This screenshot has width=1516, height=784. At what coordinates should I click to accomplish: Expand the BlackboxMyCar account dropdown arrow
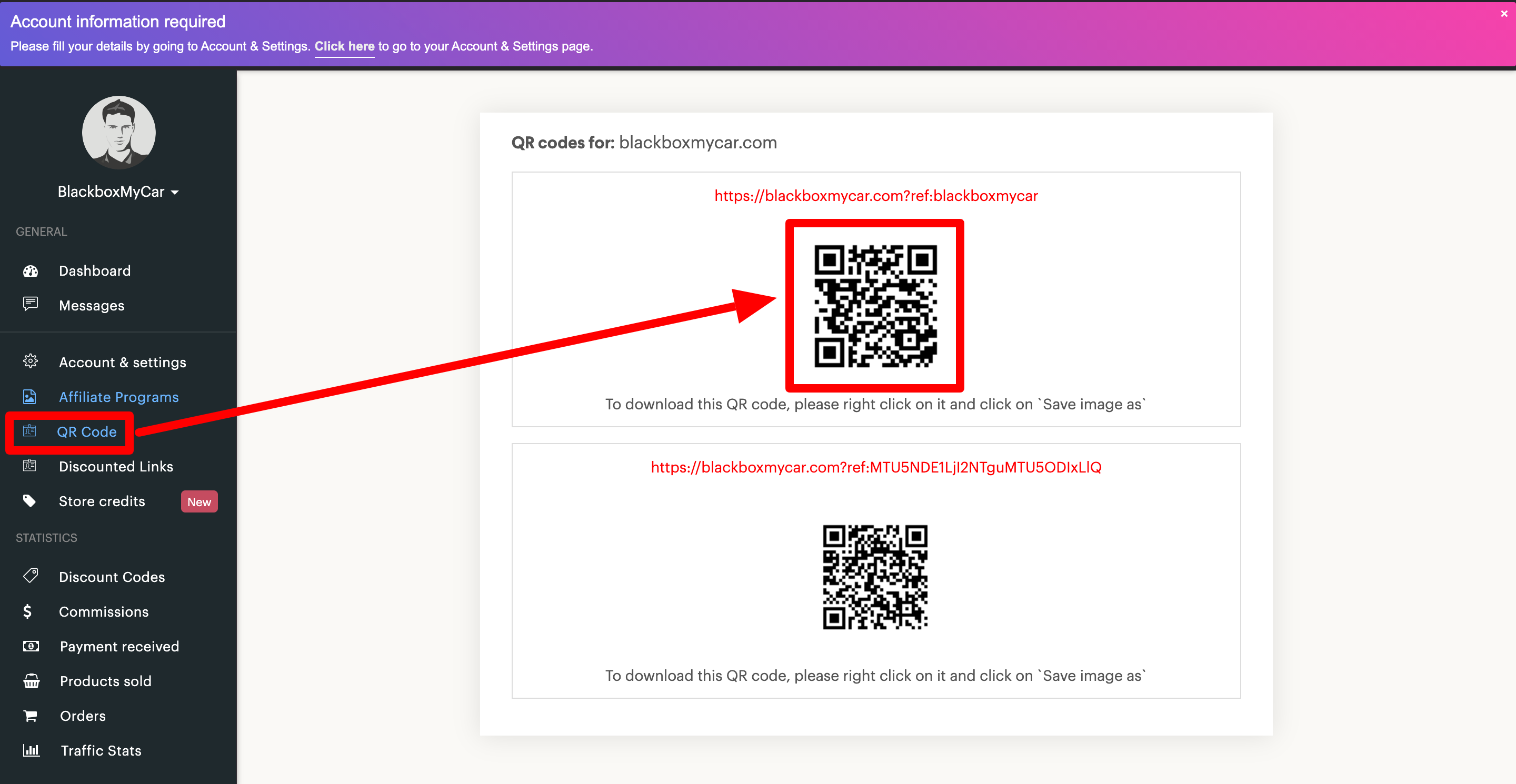coord(175,193)
